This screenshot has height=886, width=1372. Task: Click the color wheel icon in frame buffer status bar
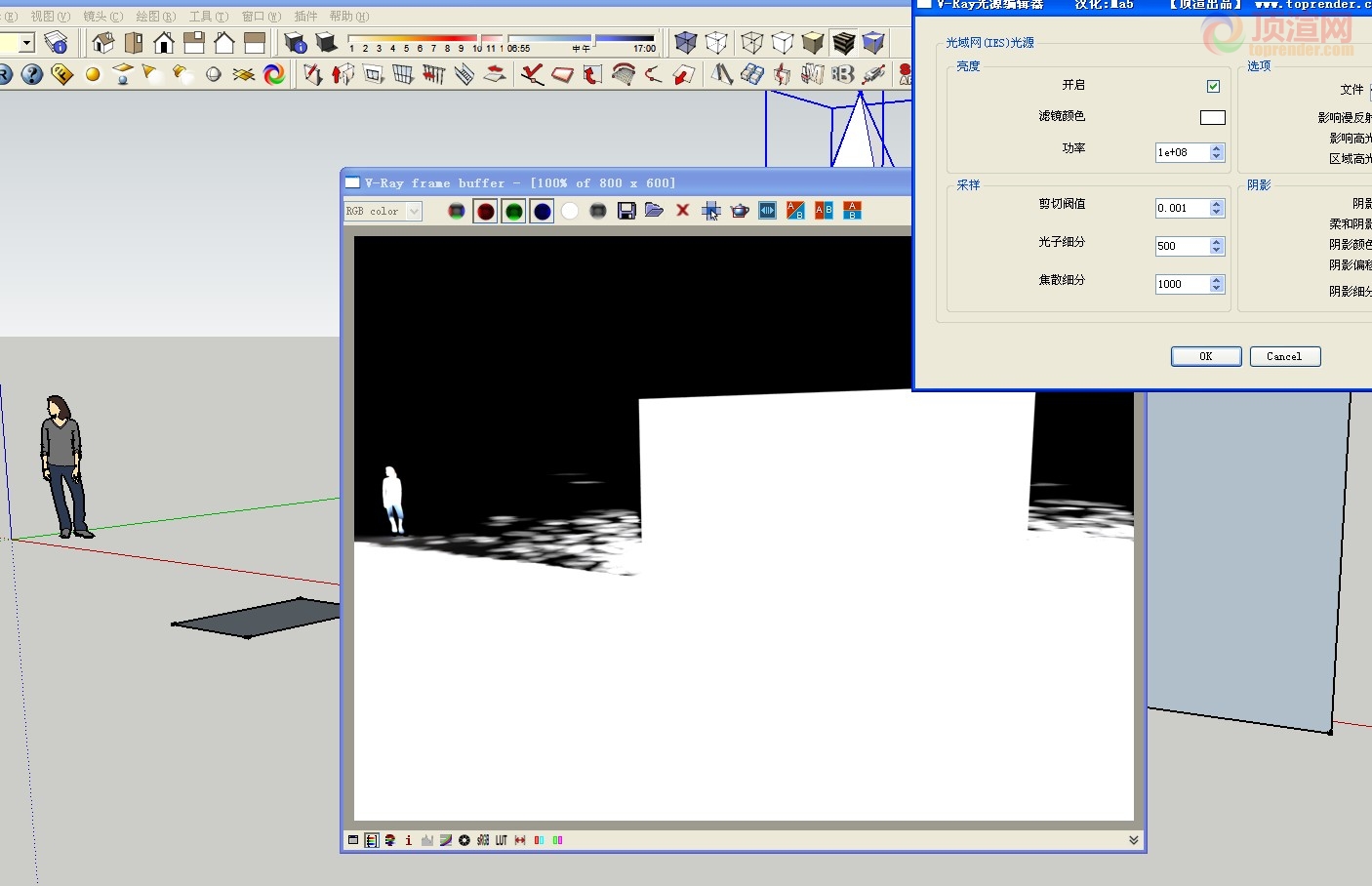464,840
